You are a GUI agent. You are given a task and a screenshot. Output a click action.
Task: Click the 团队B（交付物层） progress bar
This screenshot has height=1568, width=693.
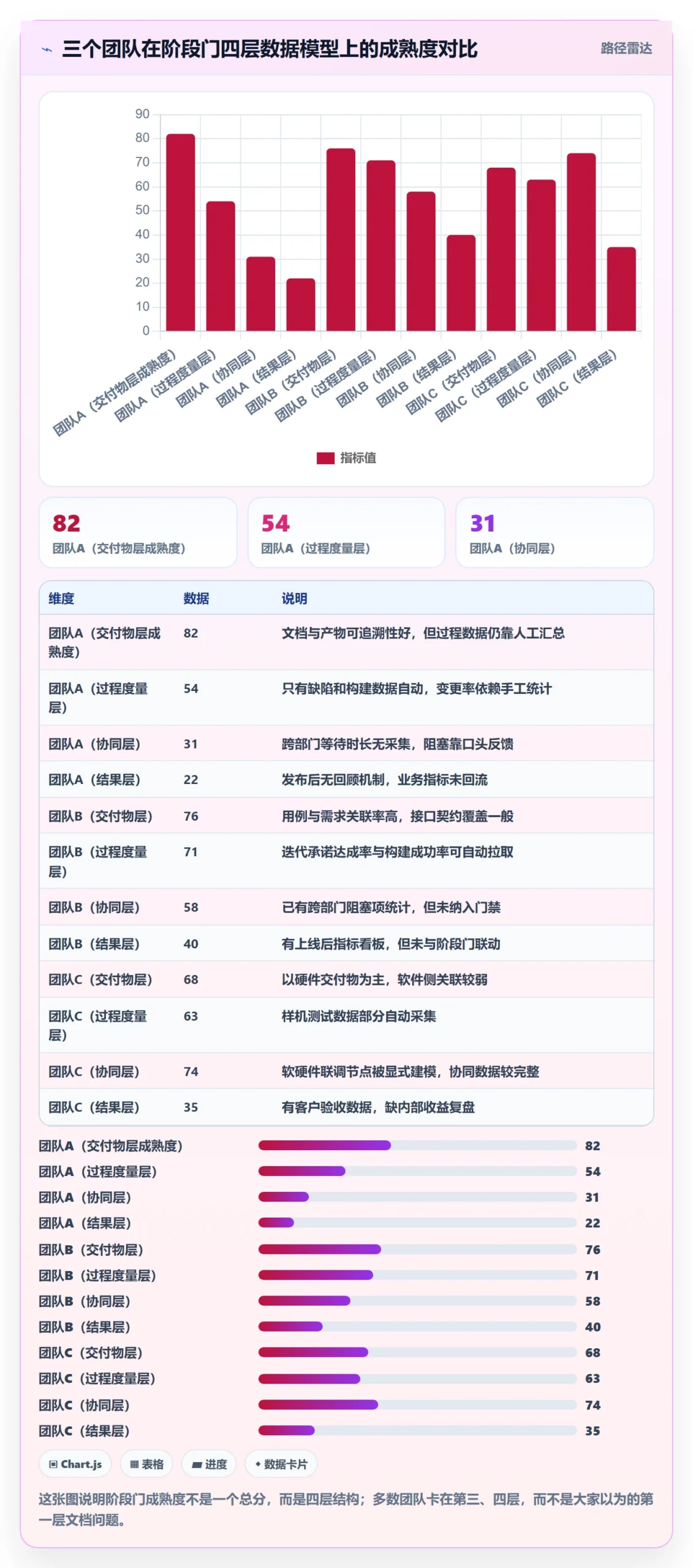click(417, 1249)
